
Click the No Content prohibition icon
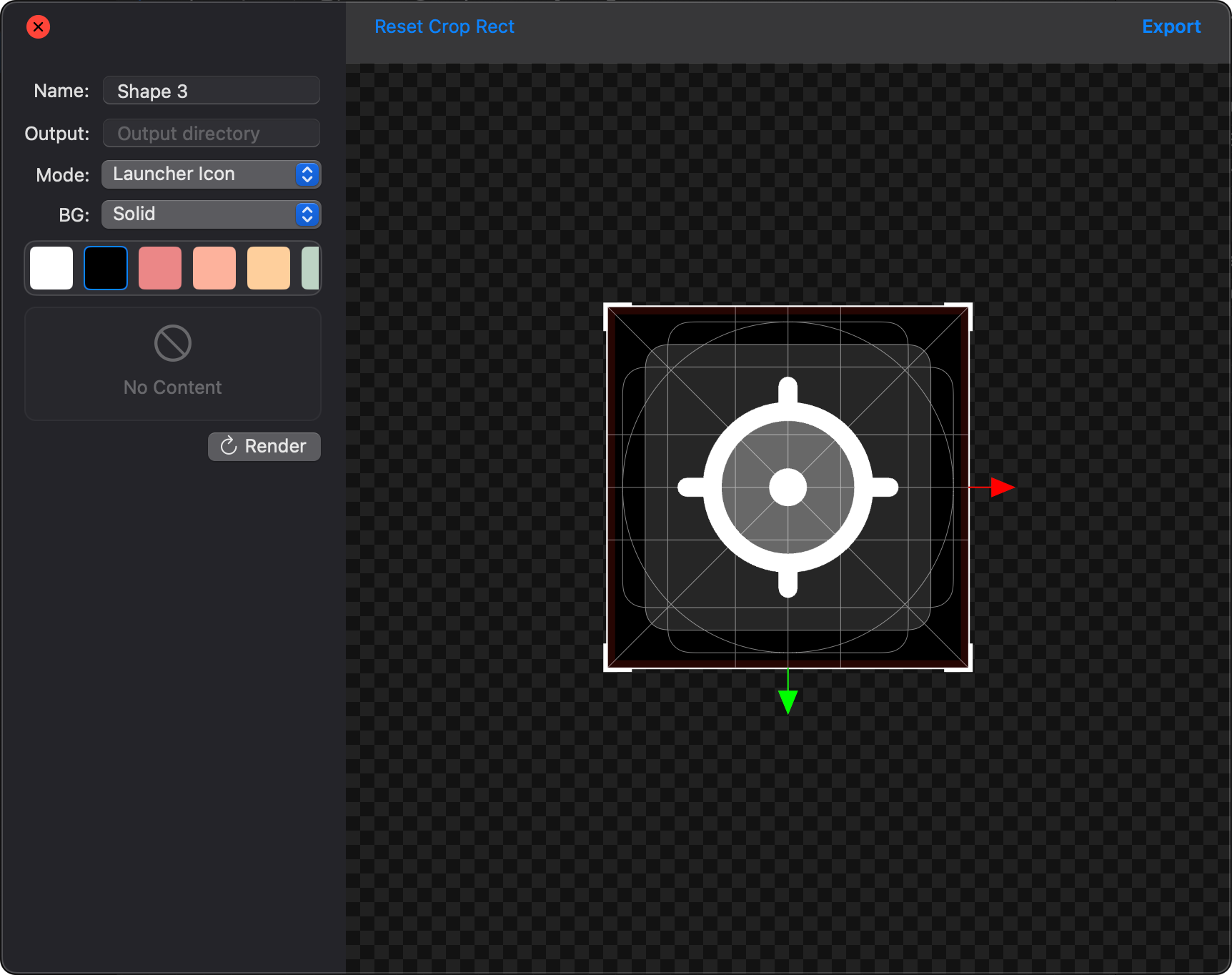point(173,343)
